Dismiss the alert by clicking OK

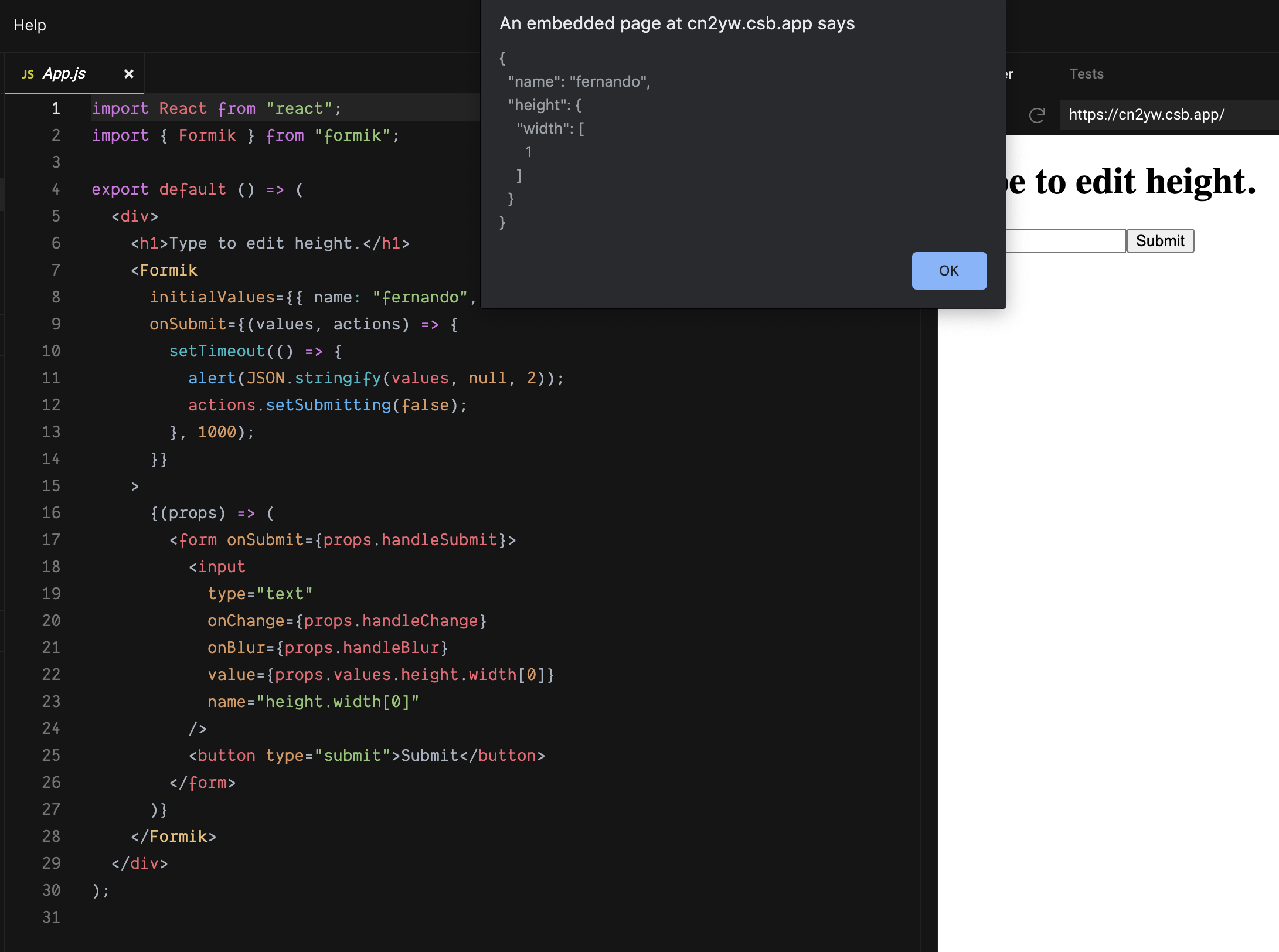click(x=948, y=270)
